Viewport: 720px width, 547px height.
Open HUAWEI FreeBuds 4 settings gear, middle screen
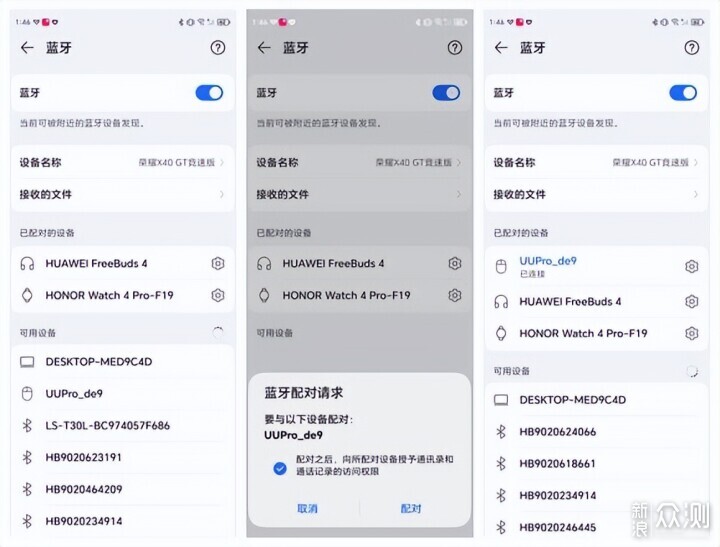coord(455,264)
